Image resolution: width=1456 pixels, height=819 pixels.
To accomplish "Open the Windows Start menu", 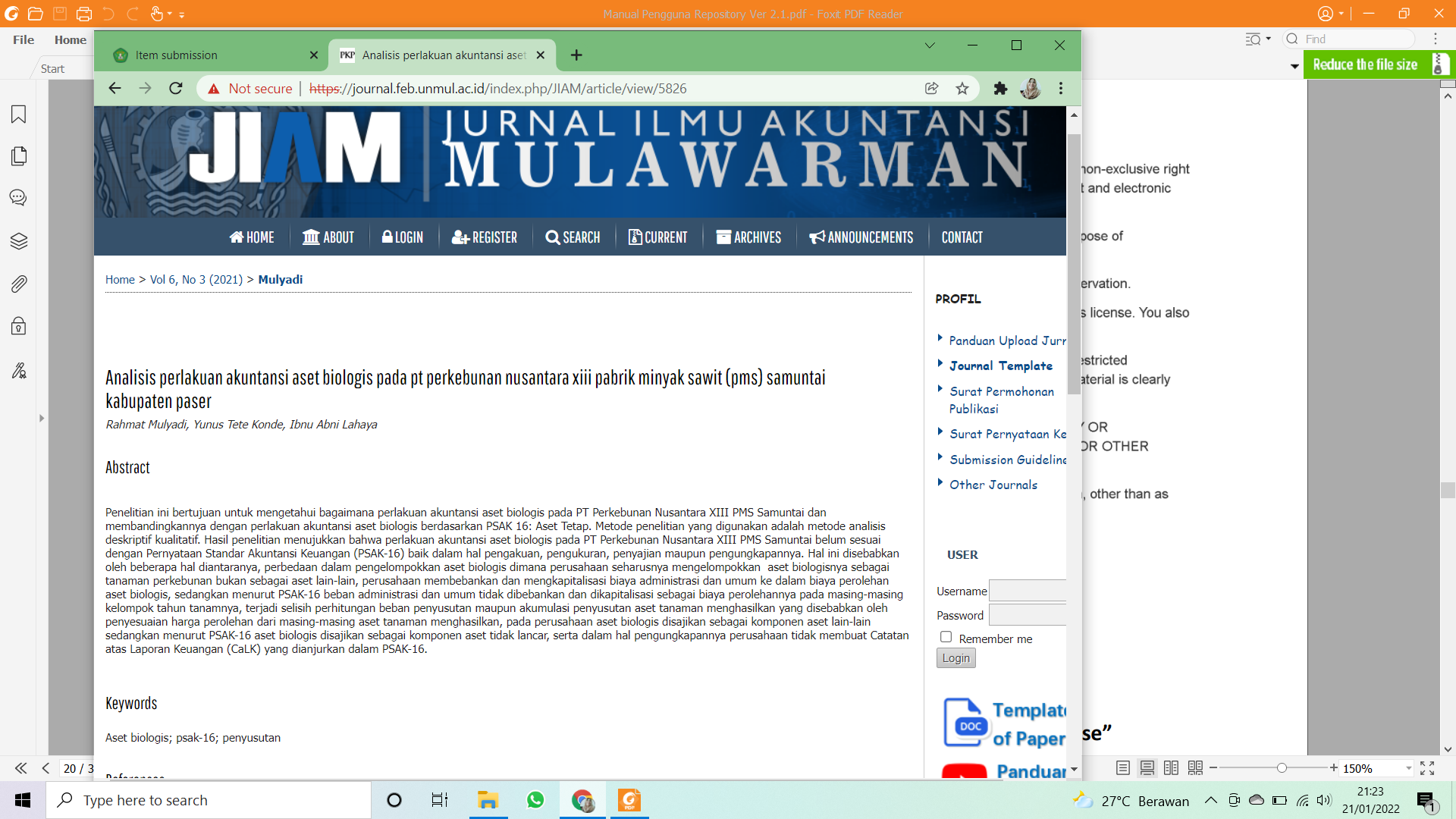I will tap(23, 800).
